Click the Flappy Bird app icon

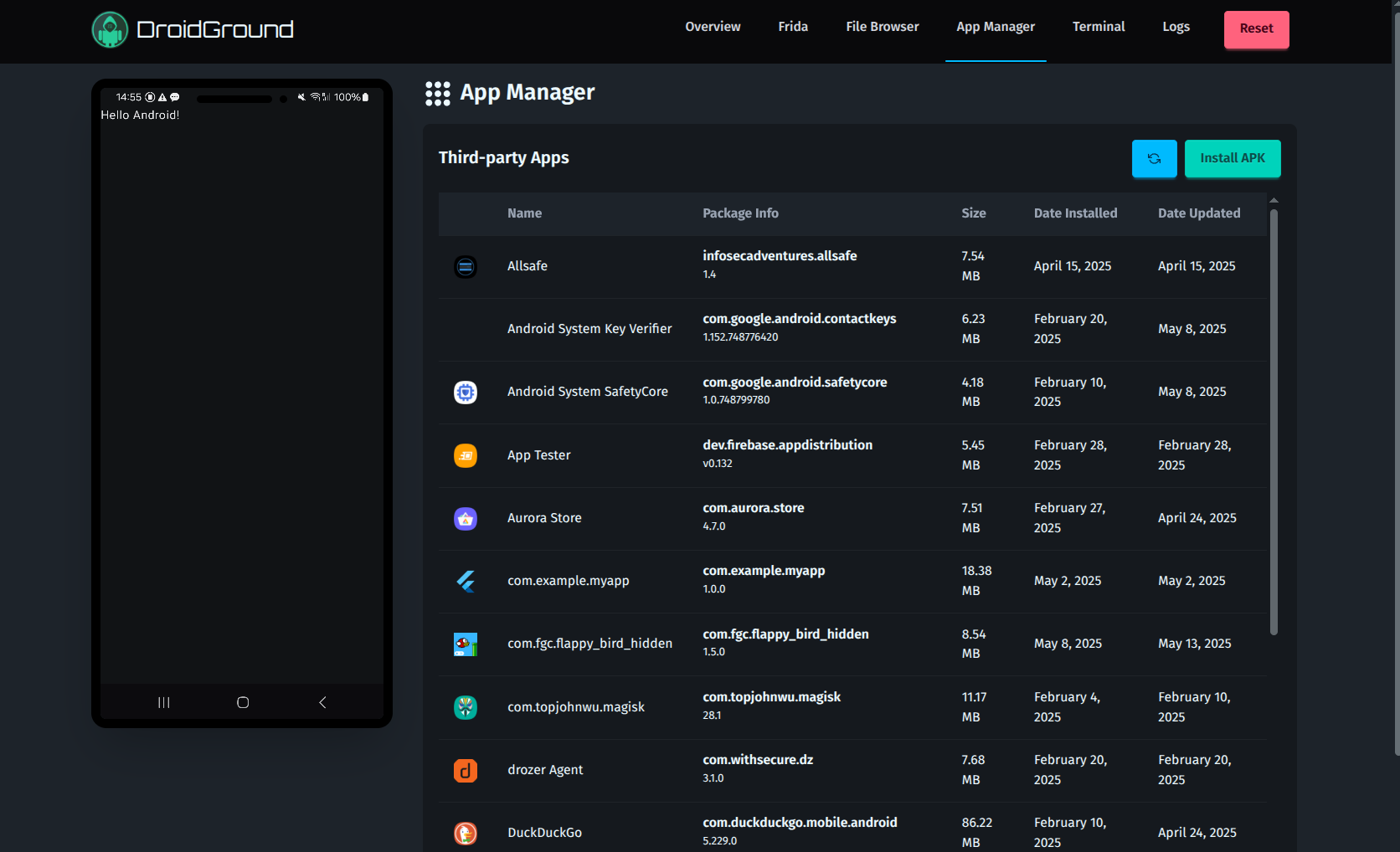[x=466, y=644]
